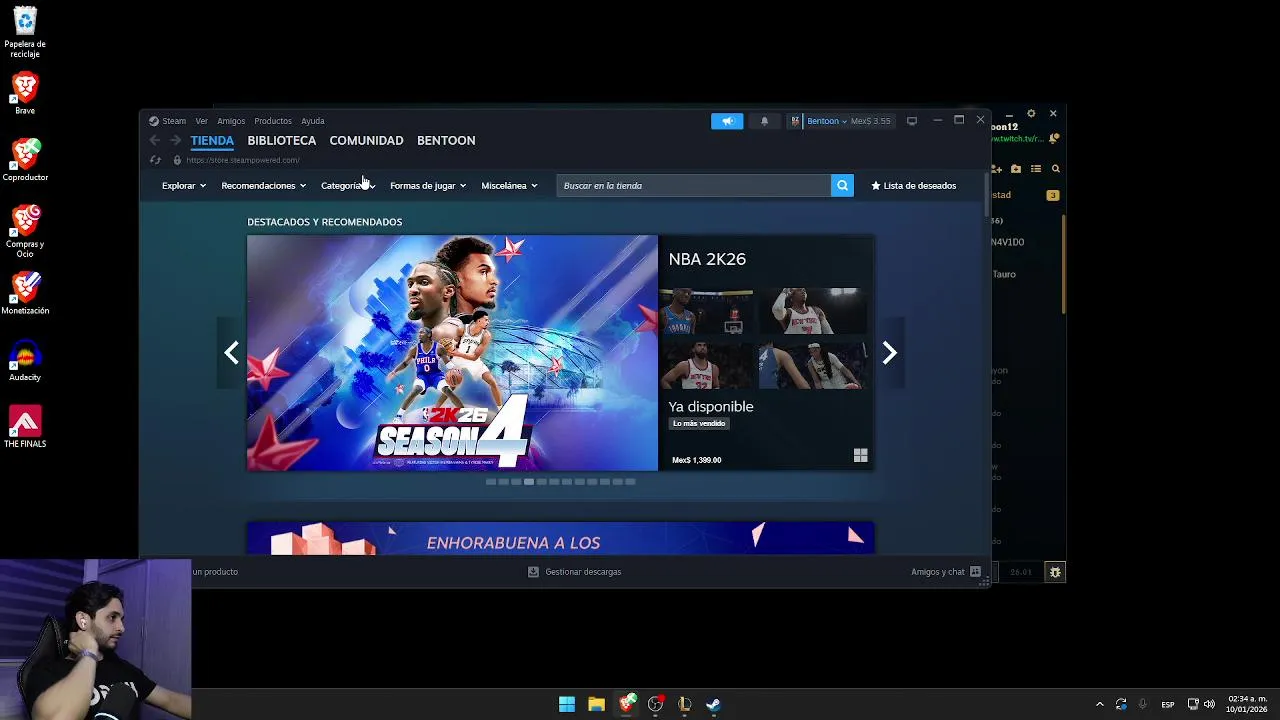Open THE FINALS desktop shortcut
1280x720 pixels.
click(25, 427)
